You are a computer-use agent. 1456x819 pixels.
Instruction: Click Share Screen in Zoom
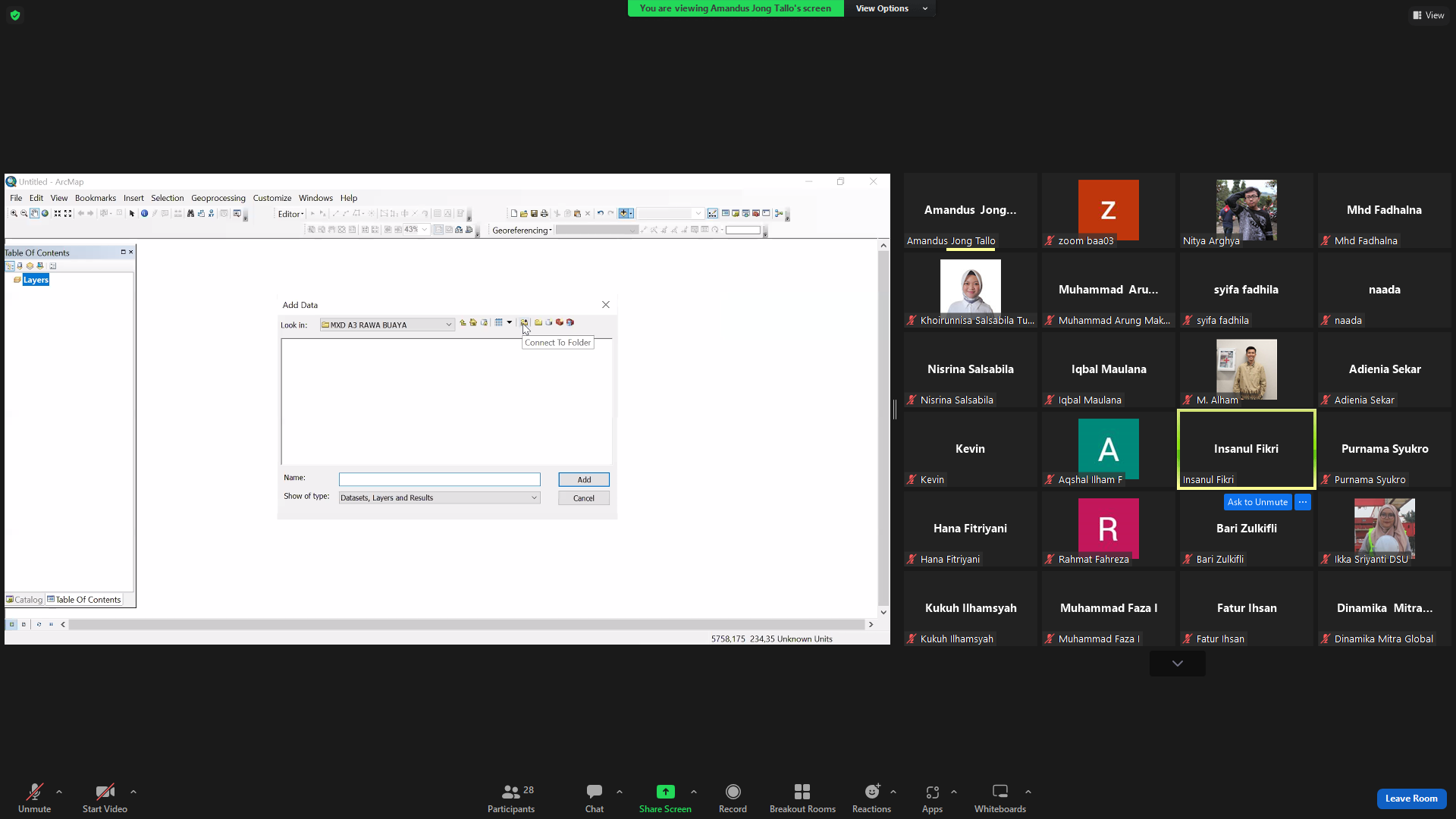pyautogui.click(x=665, y=799)
